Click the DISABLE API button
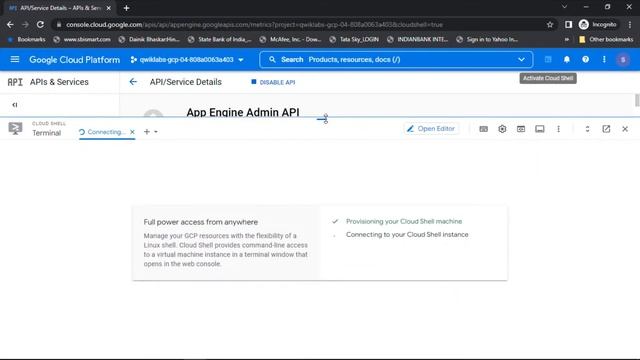 (273, 82)
